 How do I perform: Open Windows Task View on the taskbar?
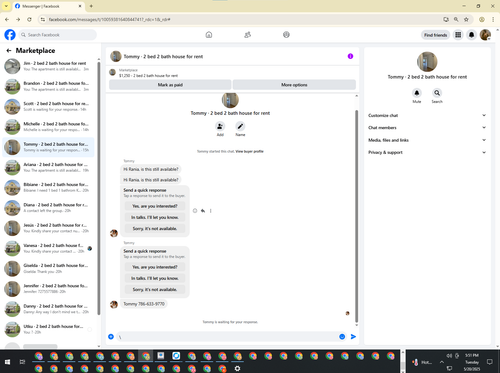pos(22,362)
